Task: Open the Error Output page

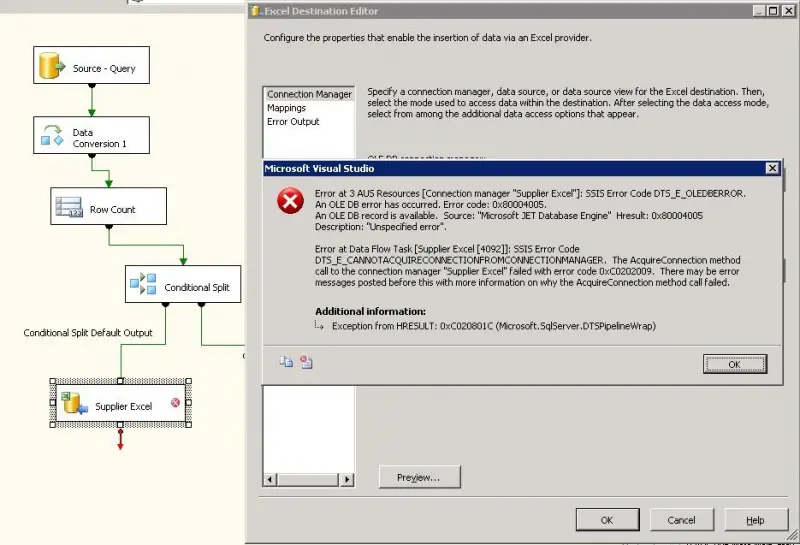Action: [x=293, y=121]
